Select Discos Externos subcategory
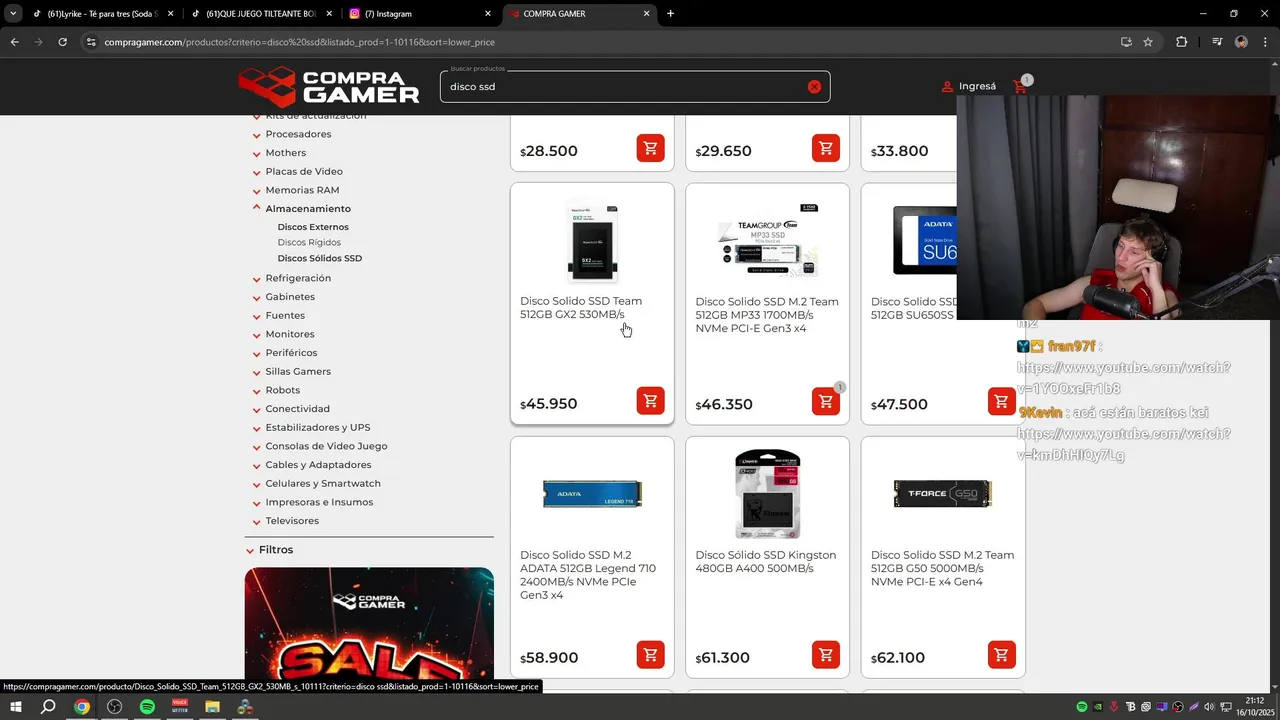Image resolution: width=1280 pixels, height=720 pixels. click(313, 227)
